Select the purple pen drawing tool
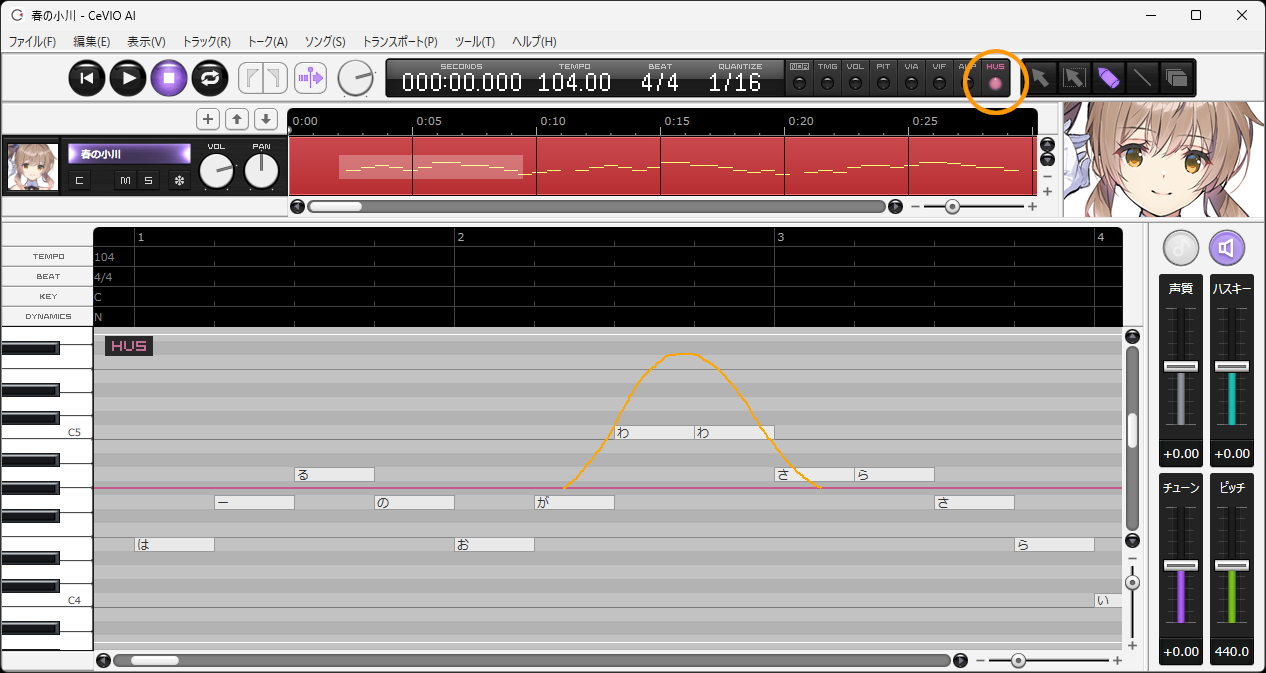This screenshot has height=673, width=1266. click(1107, 78)
